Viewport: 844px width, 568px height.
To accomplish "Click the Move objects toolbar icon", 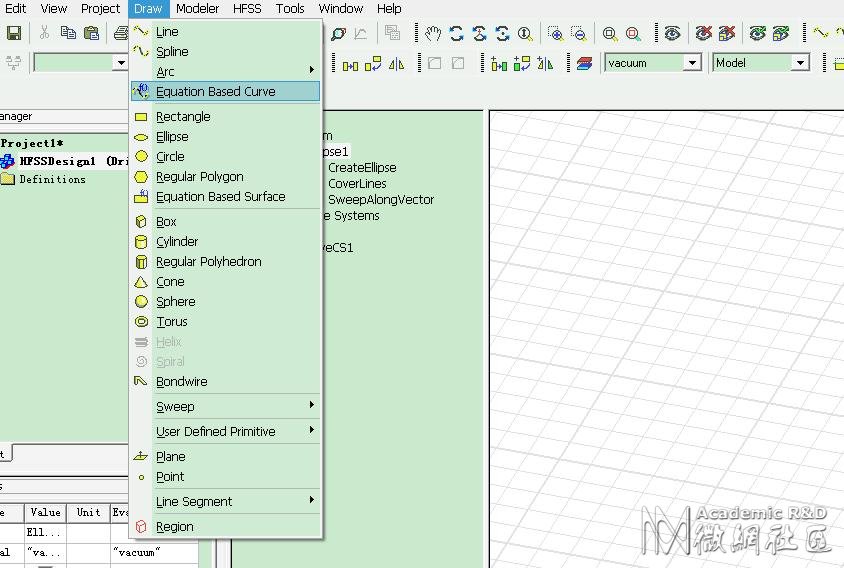I will tap(350, 65).
